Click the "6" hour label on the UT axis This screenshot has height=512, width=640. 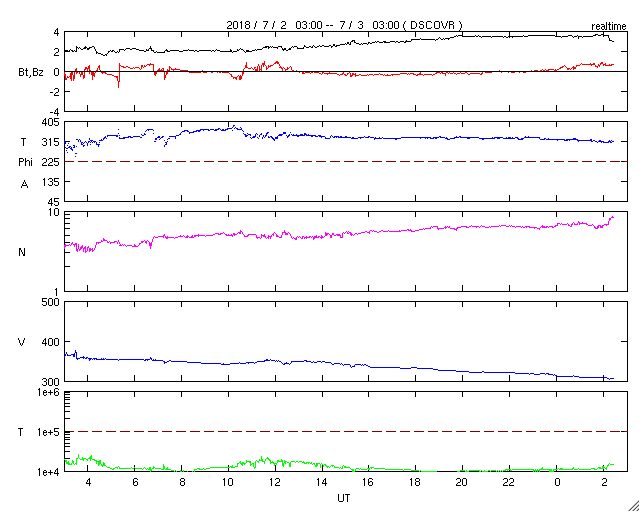135,482
